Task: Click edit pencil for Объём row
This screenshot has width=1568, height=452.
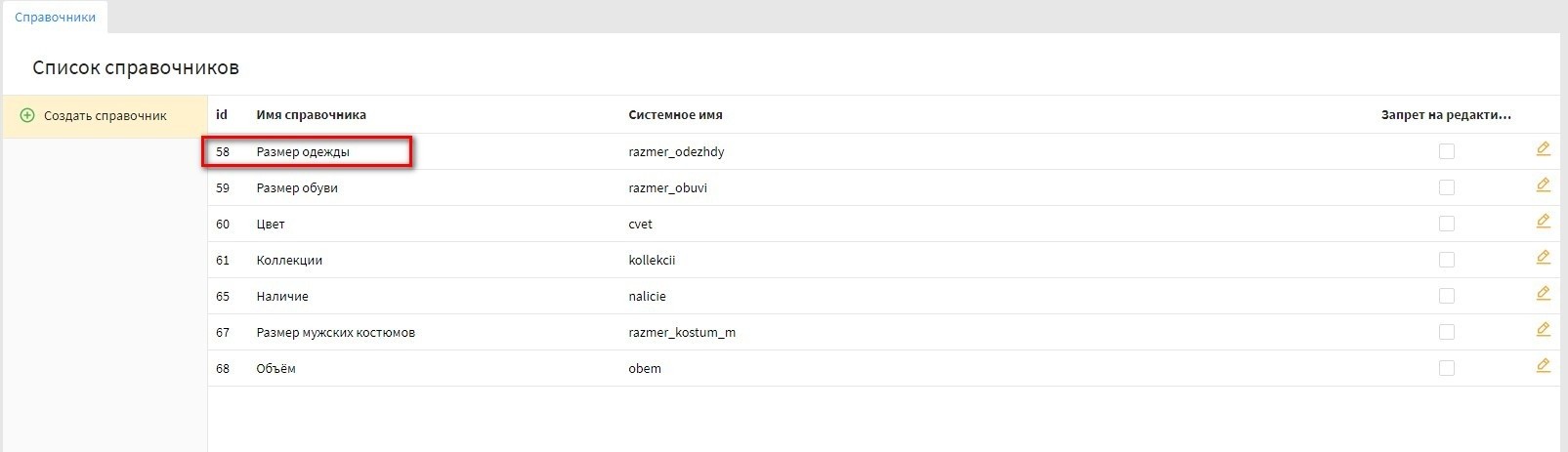Action: [1543, 366]
